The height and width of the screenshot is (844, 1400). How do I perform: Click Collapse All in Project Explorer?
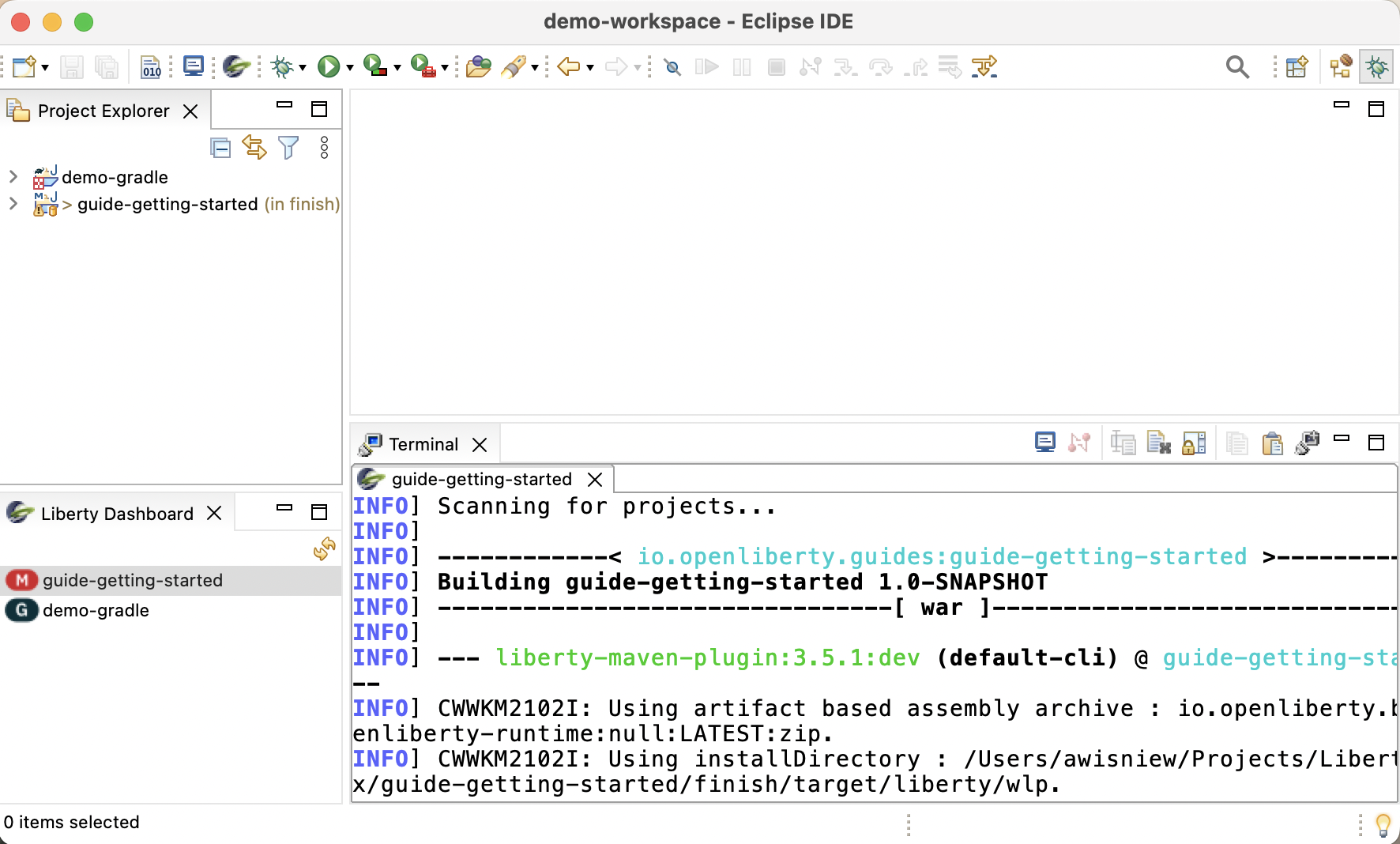coord(220,148)
